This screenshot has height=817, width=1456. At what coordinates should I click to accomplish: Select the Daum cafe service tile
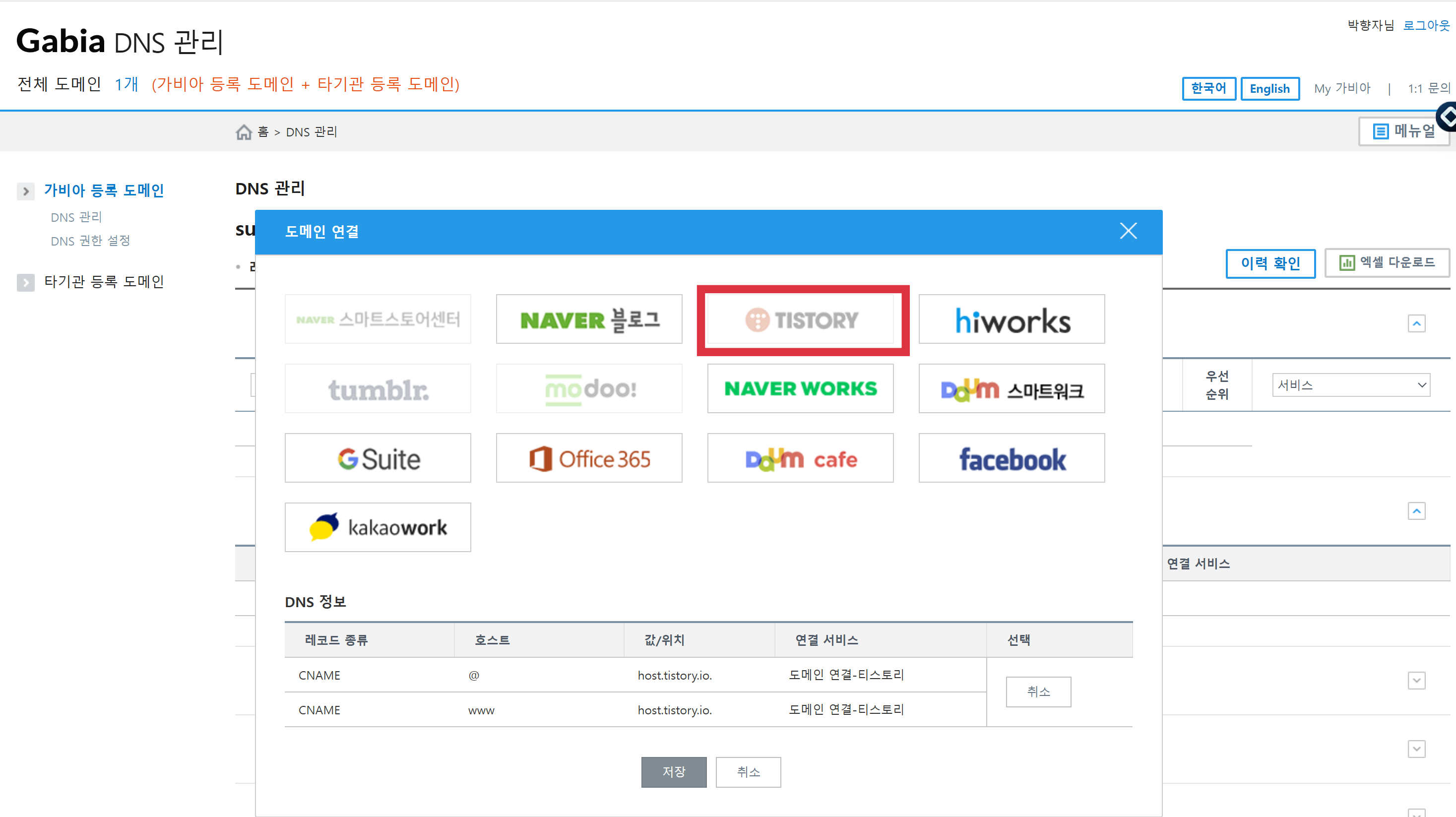tap(800, 458)
